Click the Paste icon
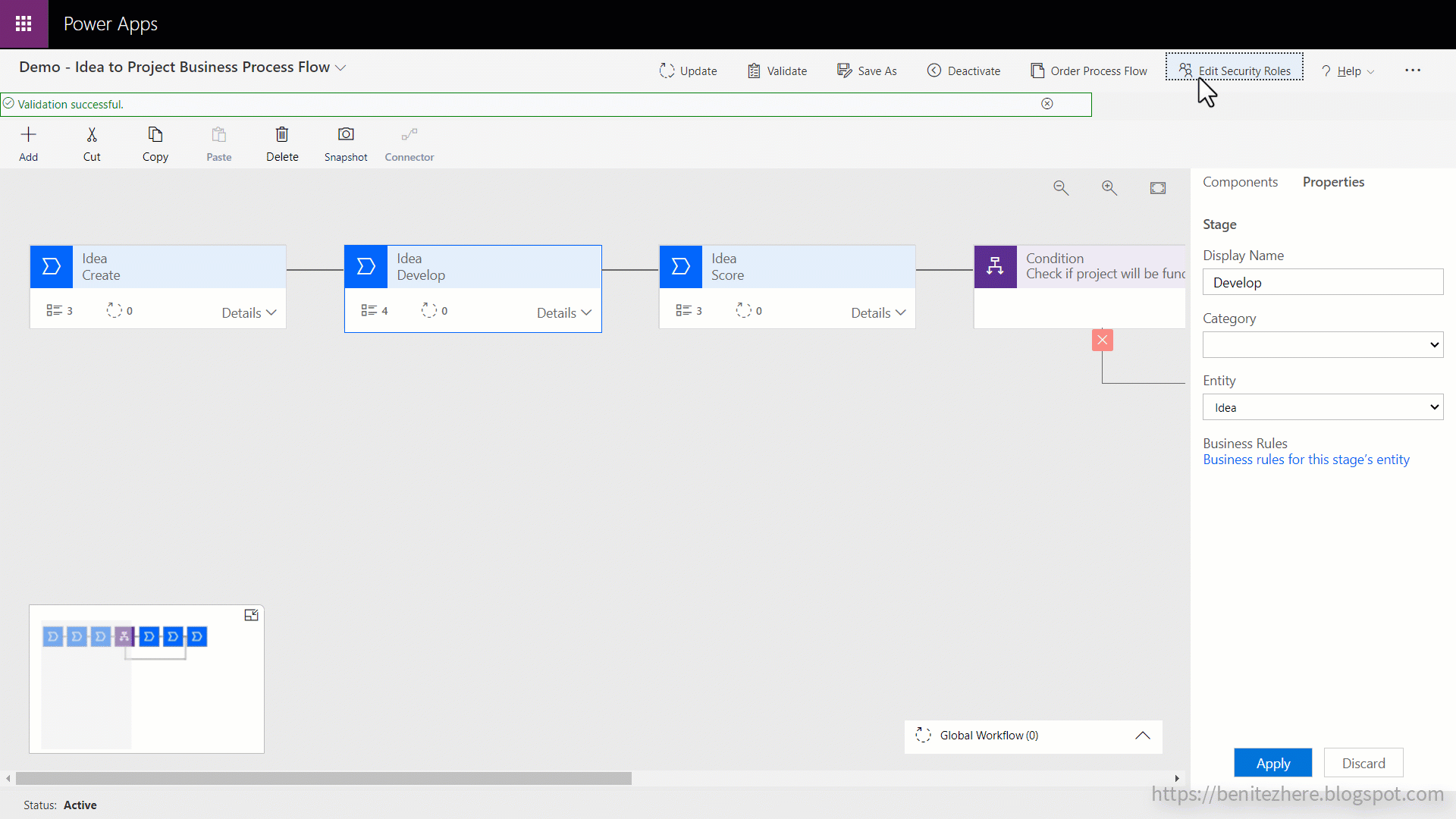Viewport: 1456px width, 819px height. point(219,135)
